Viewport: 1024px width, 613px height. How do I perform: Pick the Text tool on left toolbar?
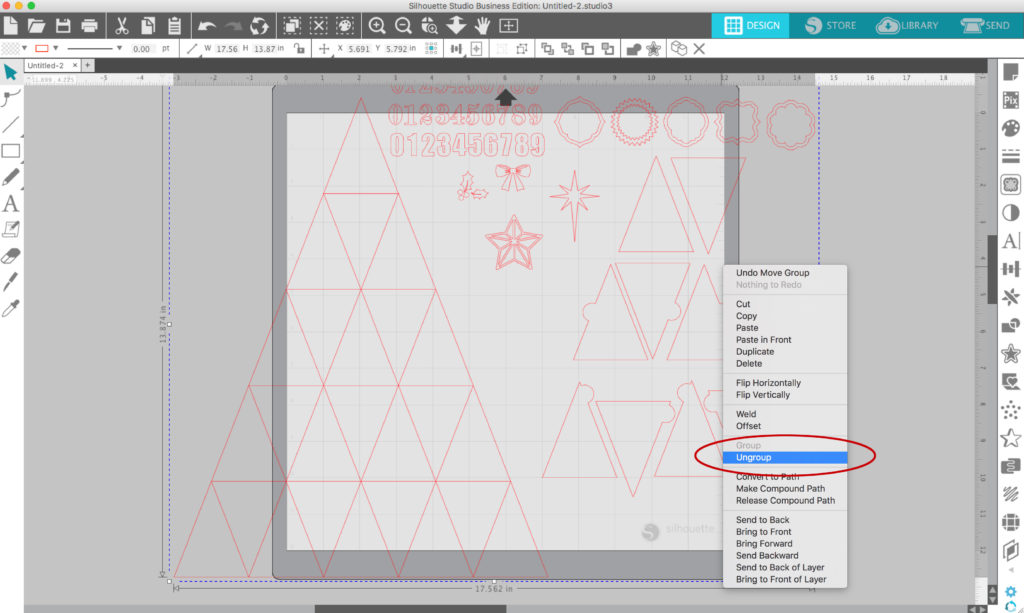11,203
